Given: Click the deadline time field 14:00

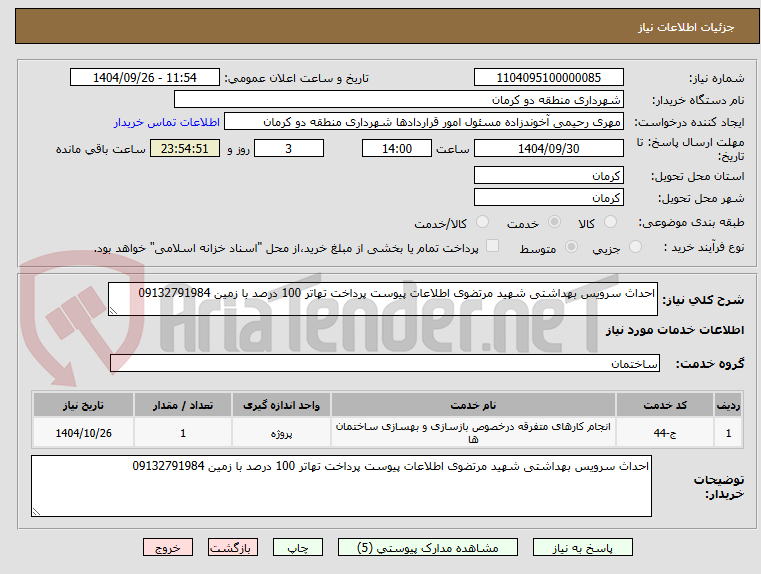Looking at the screenshot, I should pyautogui.click(x=397, y=148).
